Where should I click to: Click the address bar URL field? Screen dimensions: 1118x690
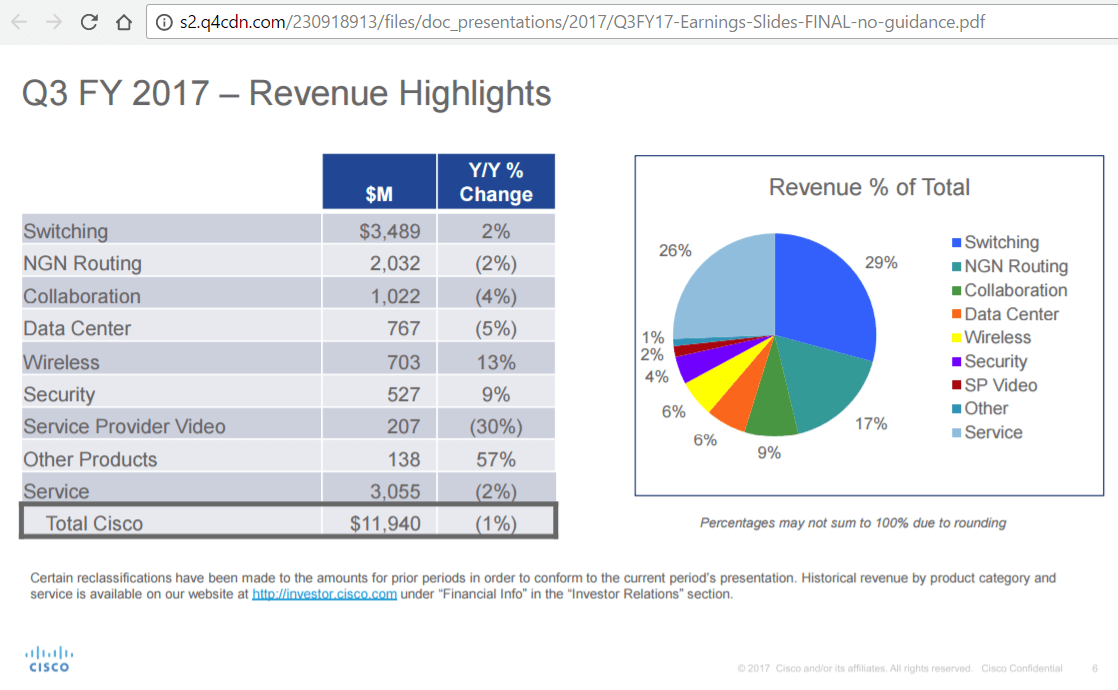tap(580, 21)
